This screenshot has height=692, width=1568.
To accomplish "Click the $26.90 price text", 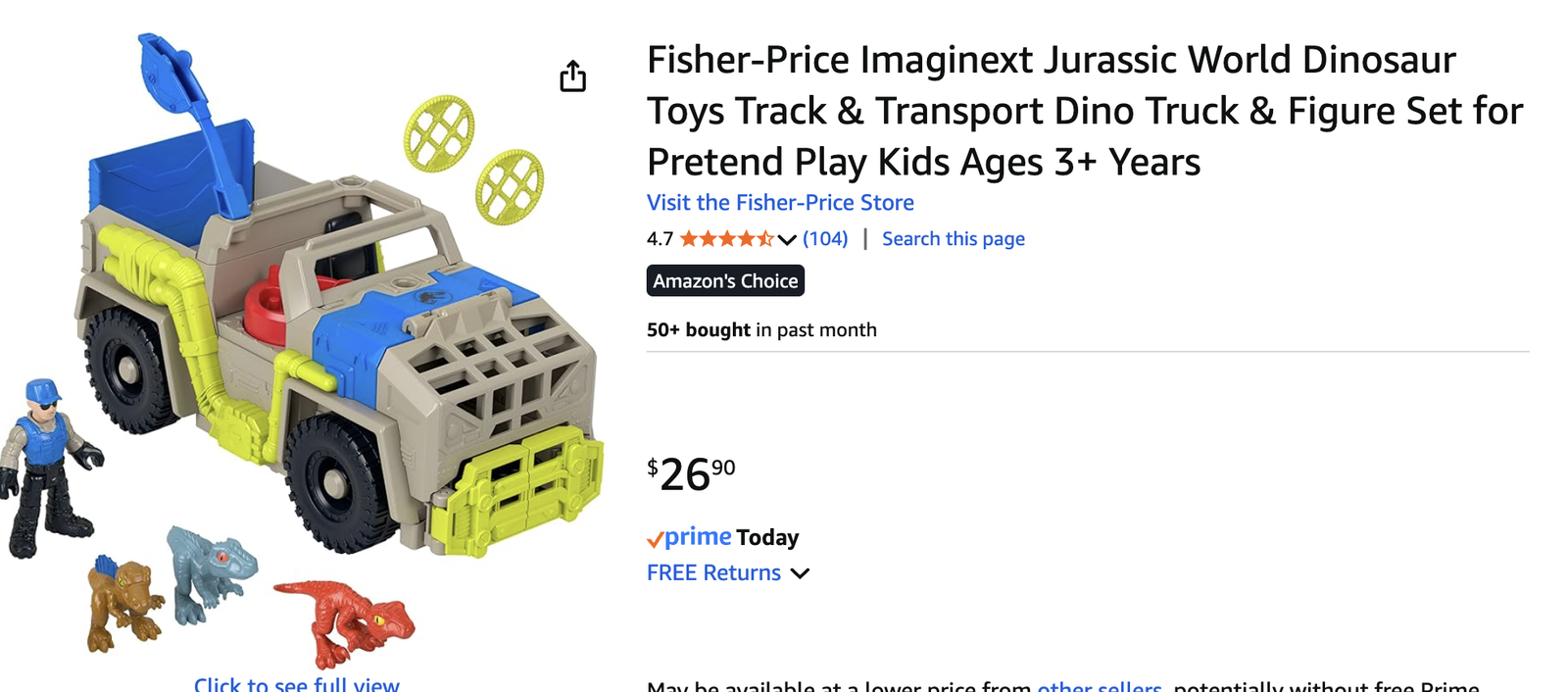I will coord(691,474).
